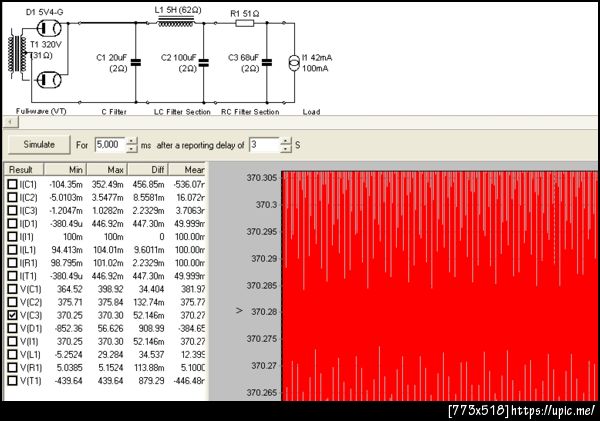Click the T1 320V label
600x421 pixels.
tap(46, 44)
